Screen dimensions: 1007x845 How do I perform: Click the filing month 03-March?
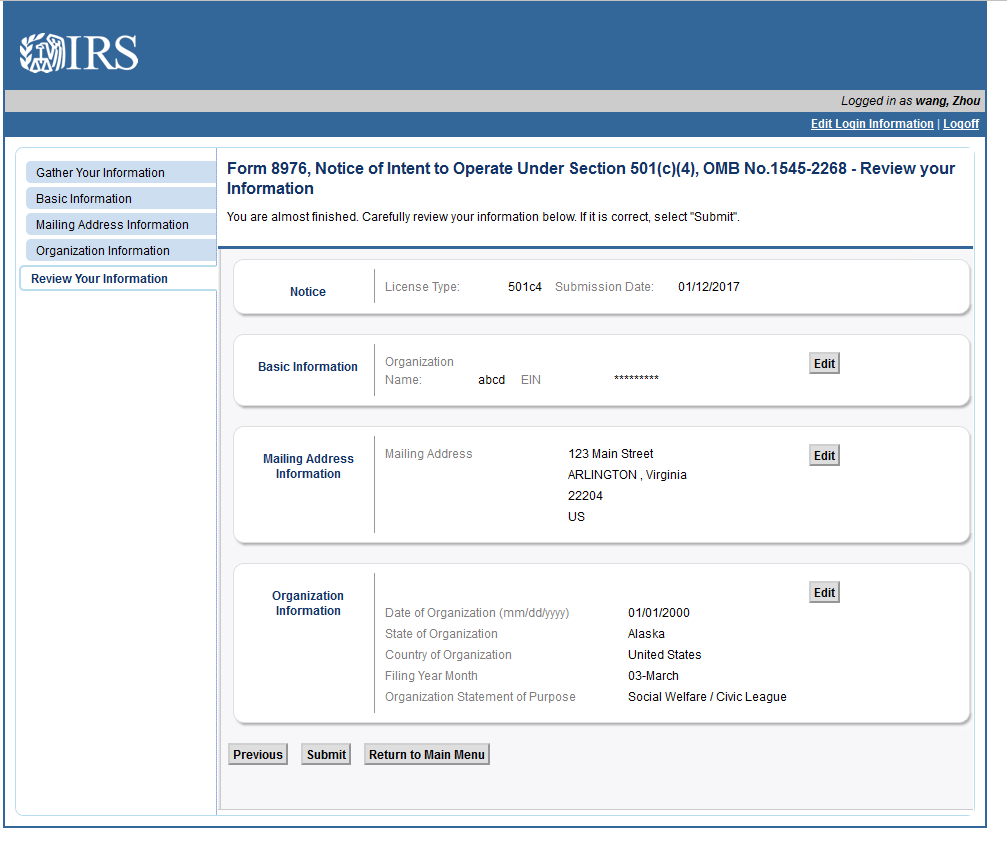click(x=653, y=676)
